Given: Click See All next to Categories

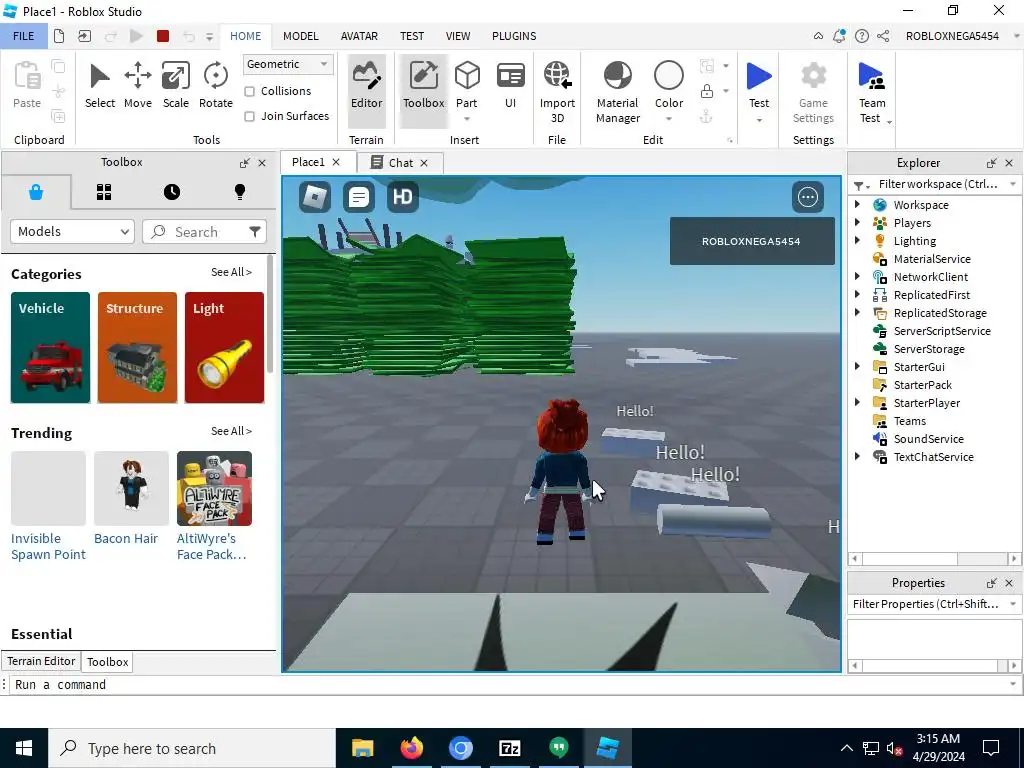Looking at the screenshot, I should point(231,272).
